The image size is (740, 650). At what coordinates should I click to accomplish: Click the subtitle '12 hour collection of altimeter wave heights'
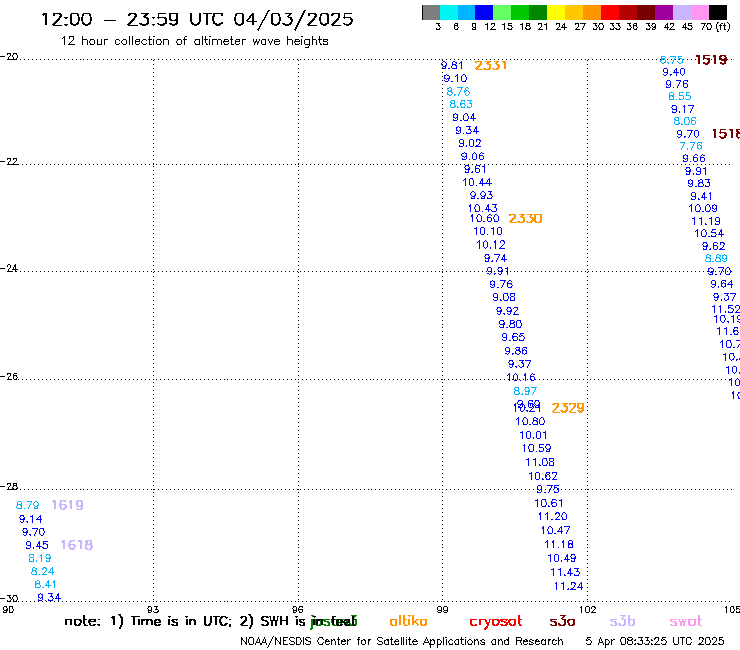(194, 41)
